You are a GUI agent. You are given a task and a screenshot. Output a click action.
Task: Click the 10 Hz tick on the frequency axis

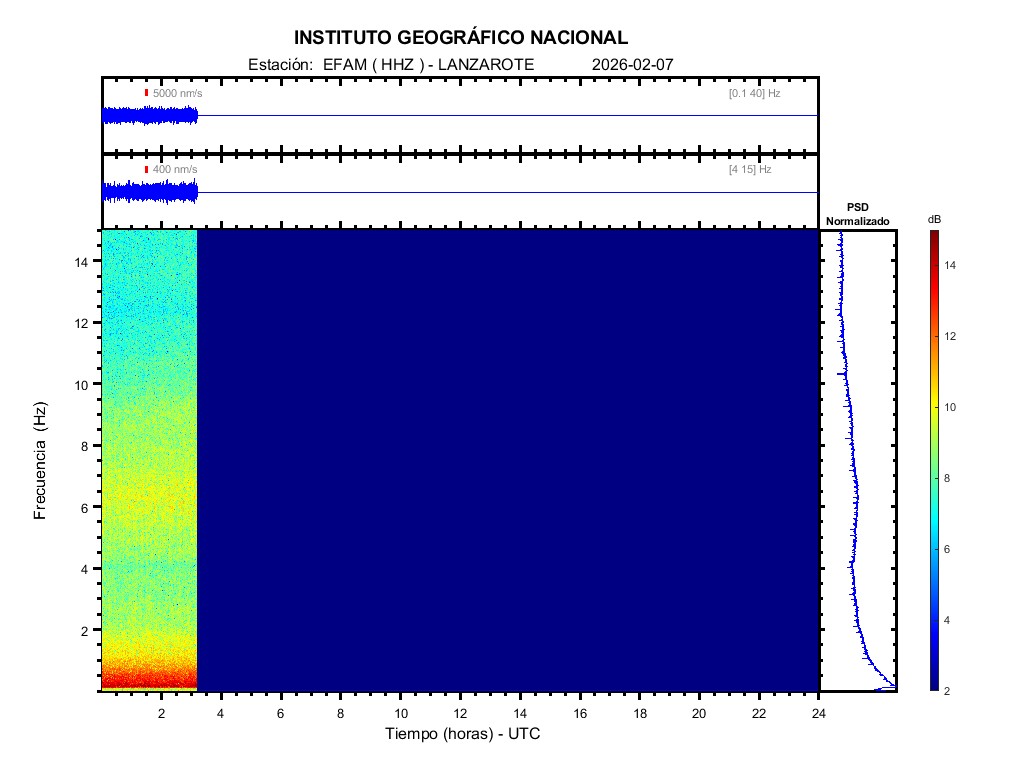[84, 384]
